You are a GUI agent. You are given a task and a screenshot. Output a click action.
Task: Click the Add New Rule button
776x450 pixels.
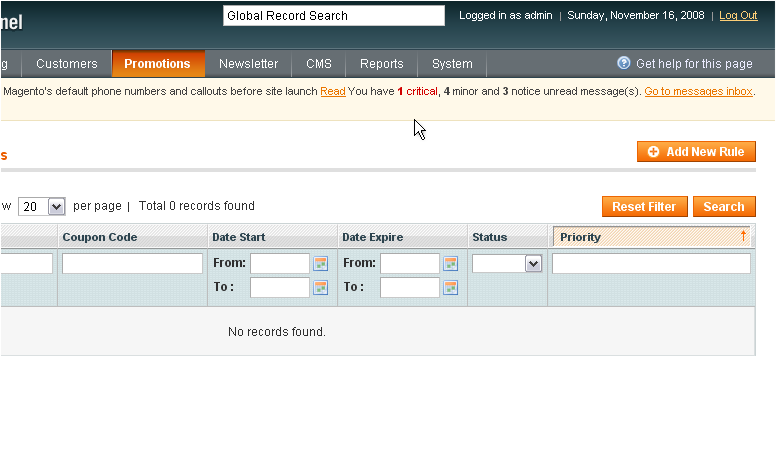[696, 152]
